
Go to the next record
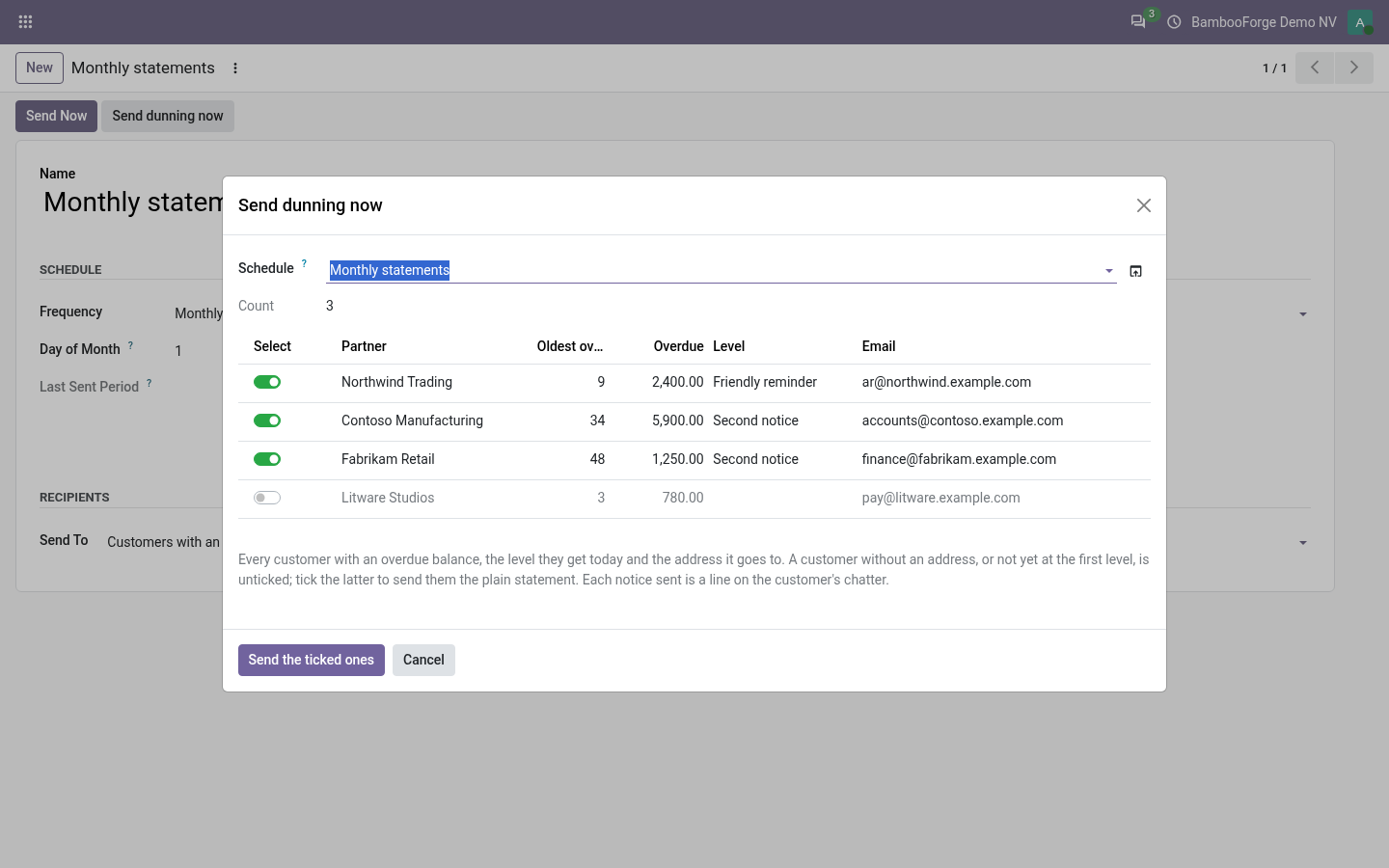click(x=1354, y=68)
